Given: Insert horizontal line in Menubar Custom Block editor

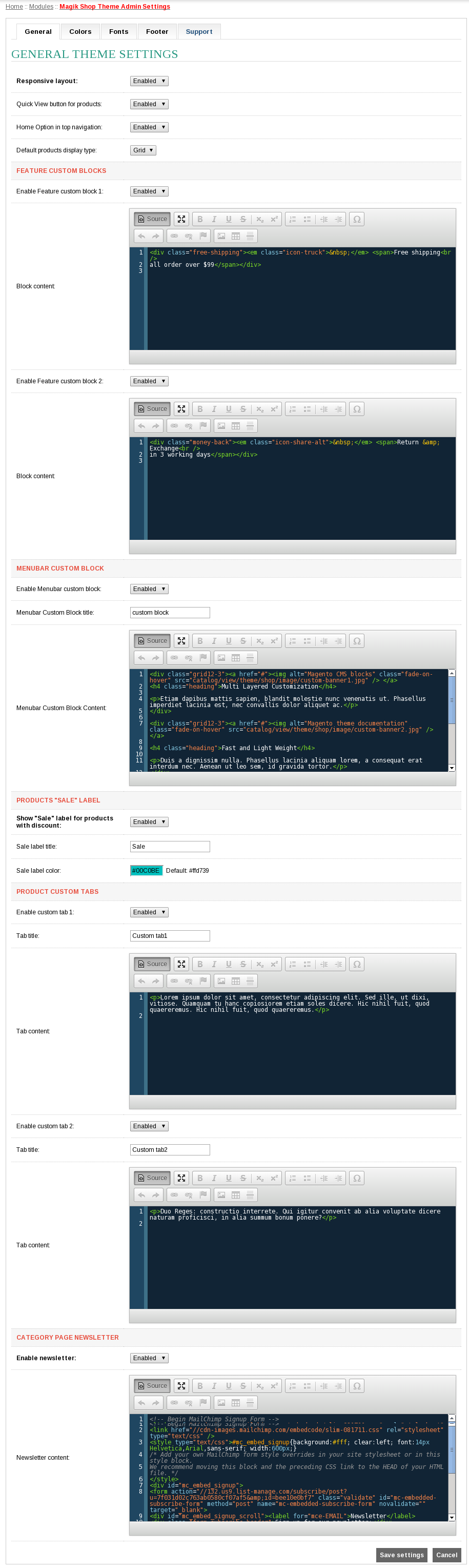Looking at the screenshot, I should pyautogui.click(x=250, y=658).
